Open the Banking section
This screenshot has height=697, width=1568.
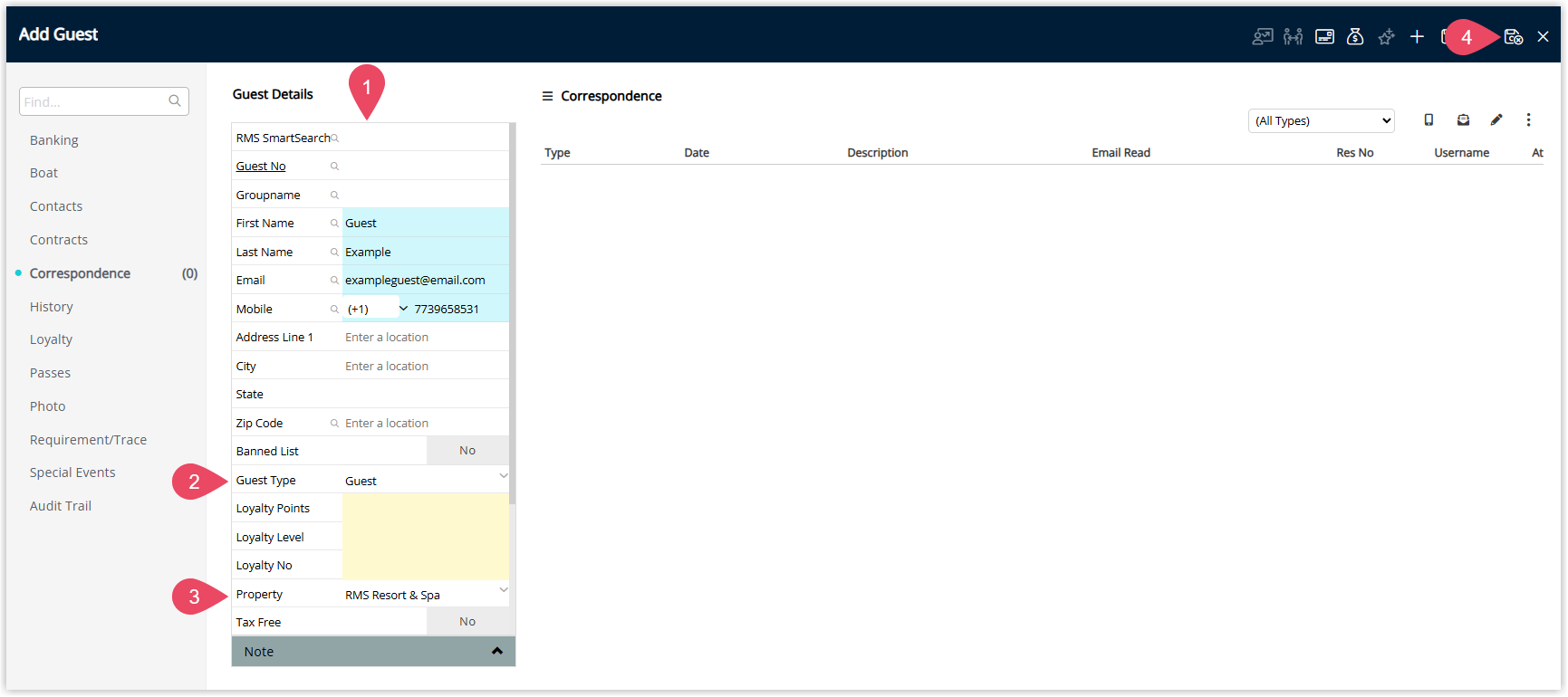(54, 140)
